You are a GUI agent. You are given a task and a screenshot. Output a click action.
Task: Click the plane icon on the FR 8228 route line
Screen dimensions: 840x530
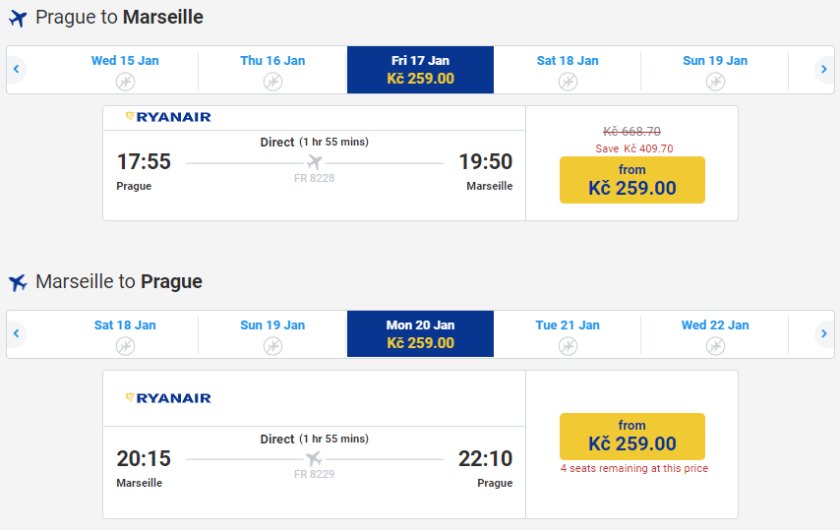(x=315, y=162)
